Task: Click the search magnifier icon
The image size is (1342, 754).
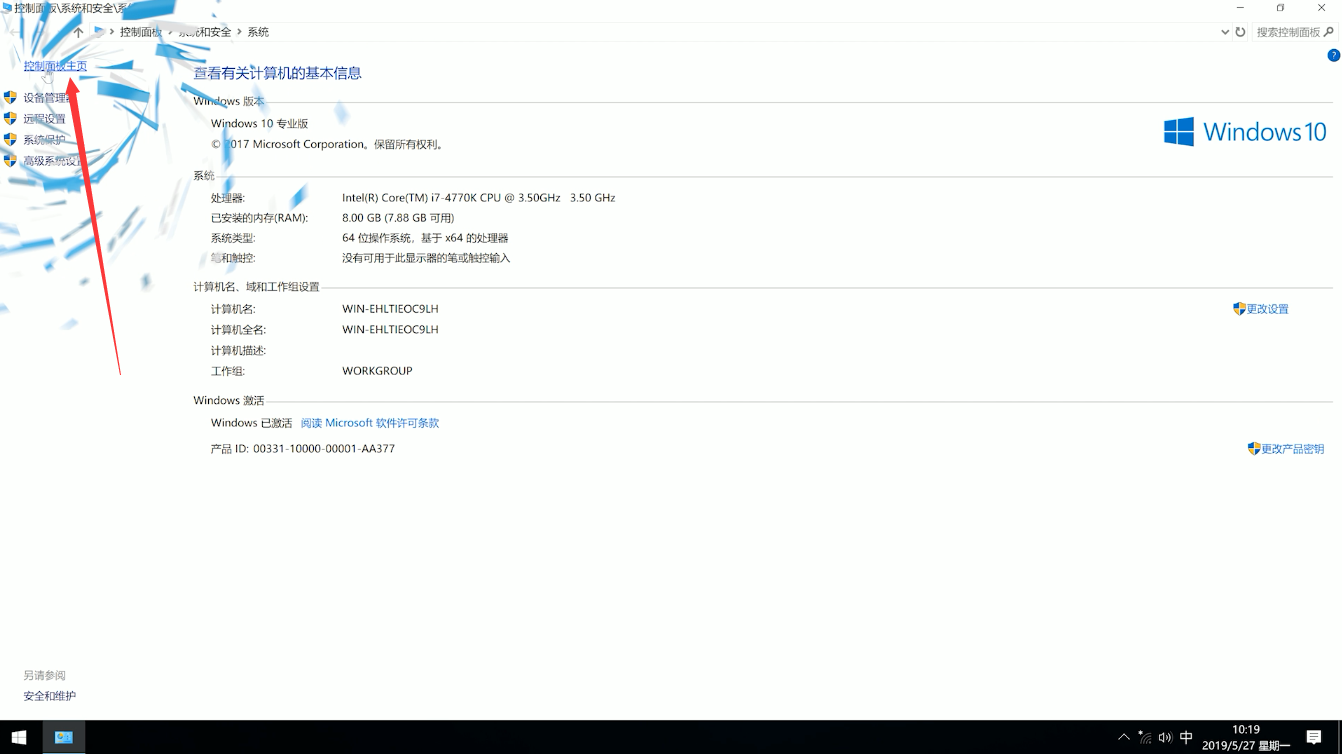Action: (1329, 32)
